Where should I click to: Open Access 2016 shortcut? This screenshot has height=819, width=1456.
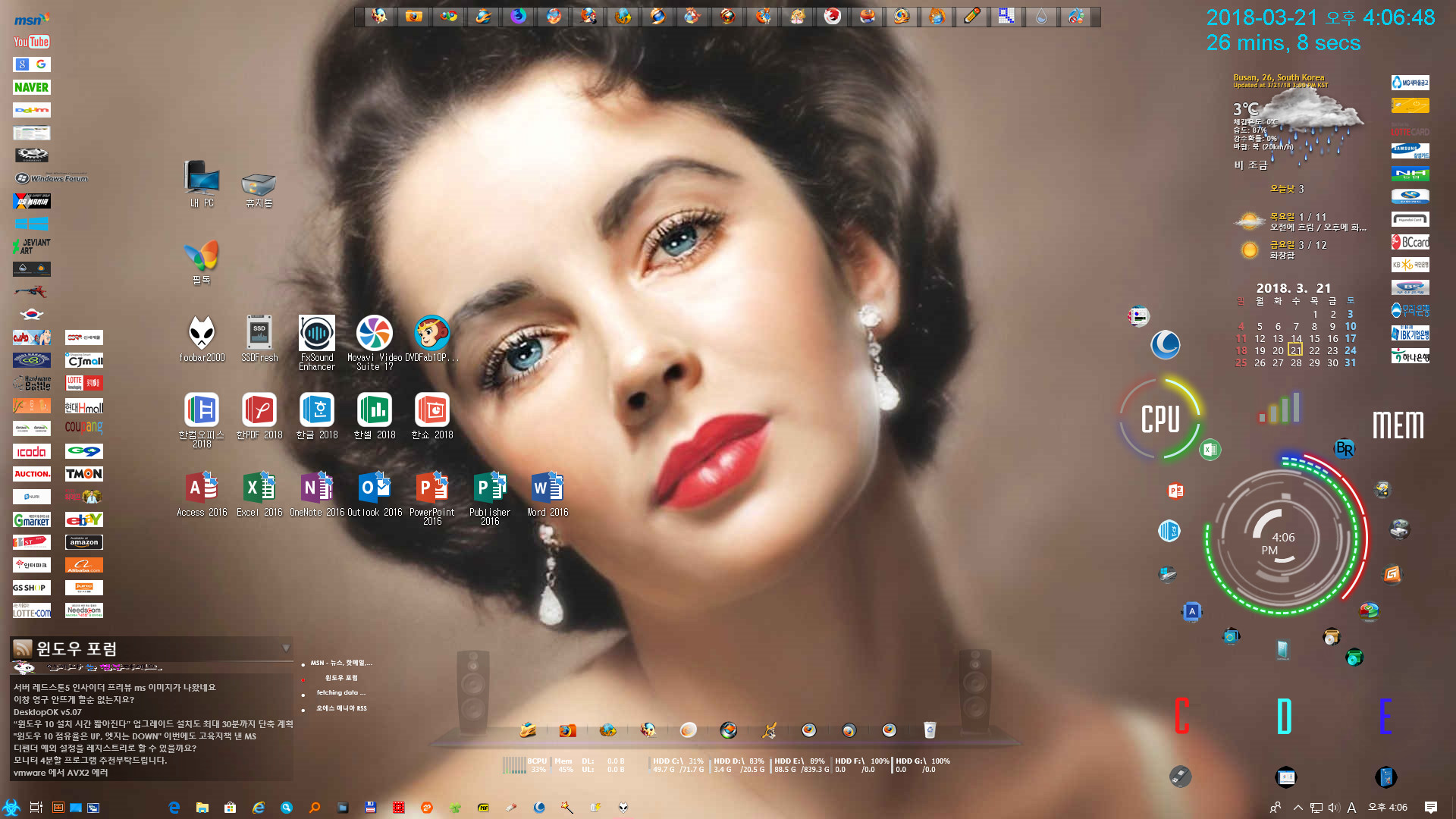tap(202, 494)
